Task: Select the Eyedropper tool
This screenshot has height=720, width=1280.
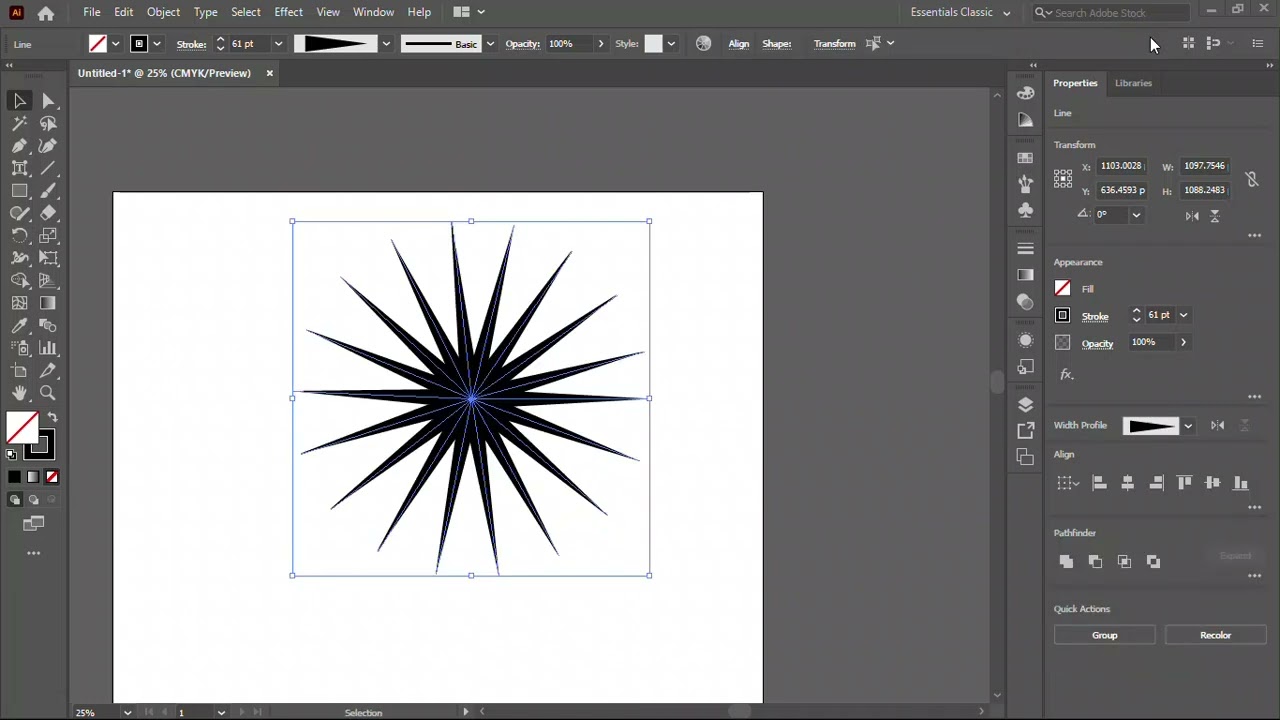Action: [x=19, y=326]
